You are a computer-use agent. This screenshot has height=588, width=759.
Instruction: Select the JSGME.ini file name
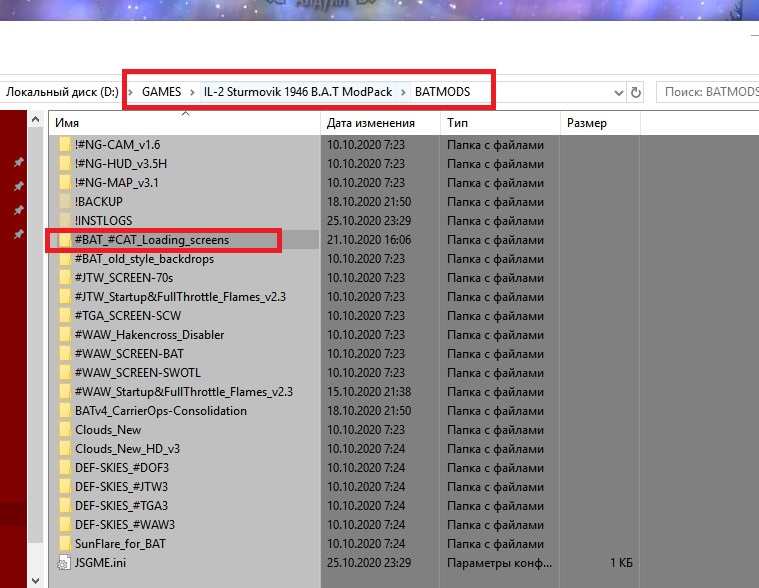coord(100,562)
